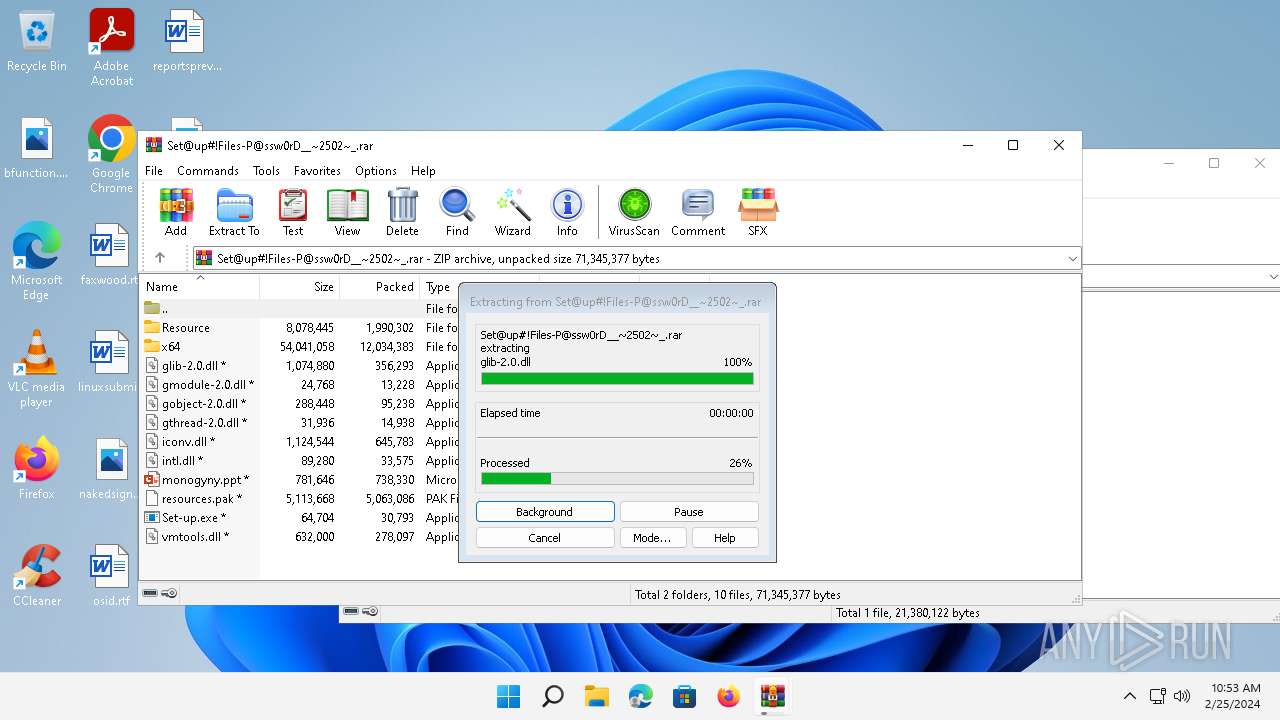Open the Help menu
The width and height of the screenshot is (1280, 720).
(x=423, y=171)
